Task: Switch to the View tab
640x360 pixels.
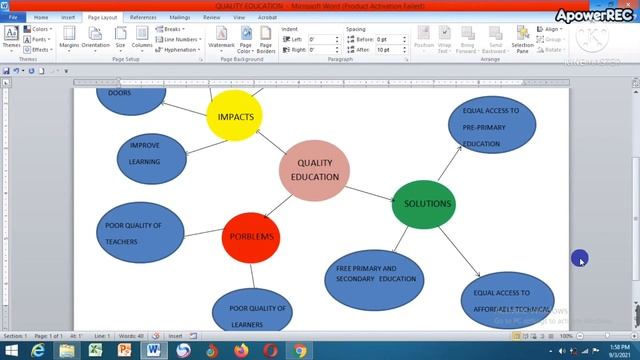Action: pos(239,18)
